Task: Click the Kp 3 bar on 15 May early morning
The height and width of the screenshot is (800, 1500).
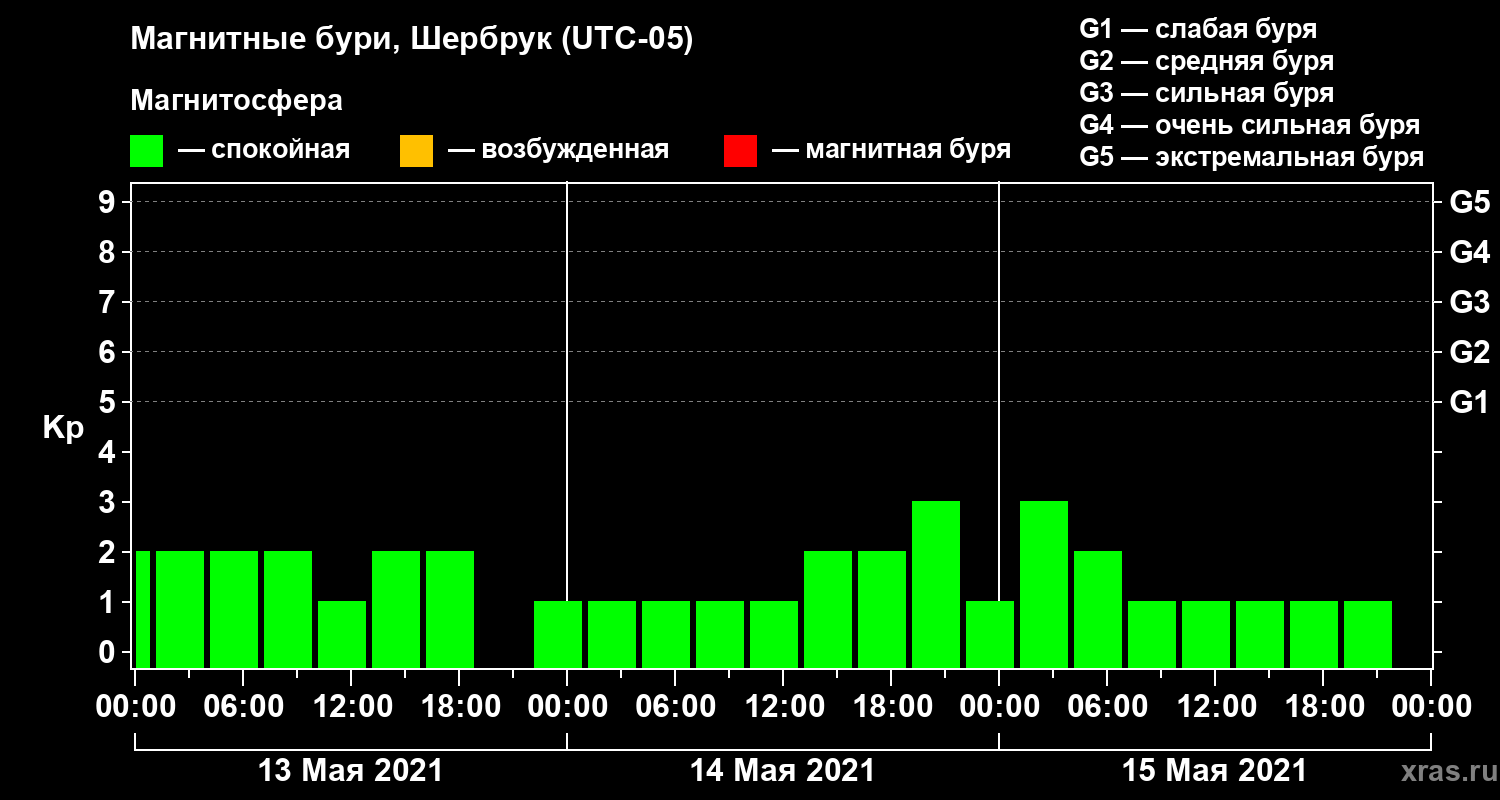Action: tap(1044, 584)
